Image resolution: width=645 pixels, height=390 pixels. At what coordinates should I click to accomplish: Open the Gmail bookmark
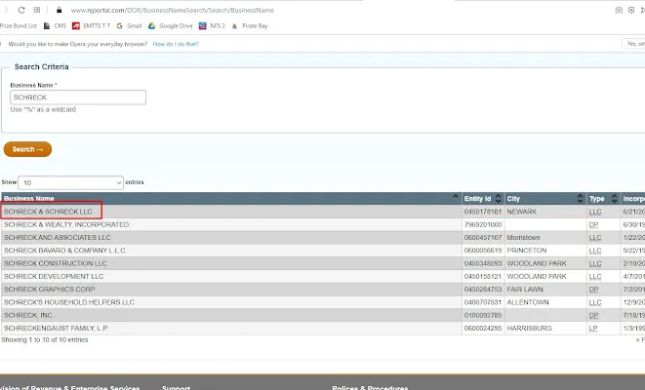[130, 26]
